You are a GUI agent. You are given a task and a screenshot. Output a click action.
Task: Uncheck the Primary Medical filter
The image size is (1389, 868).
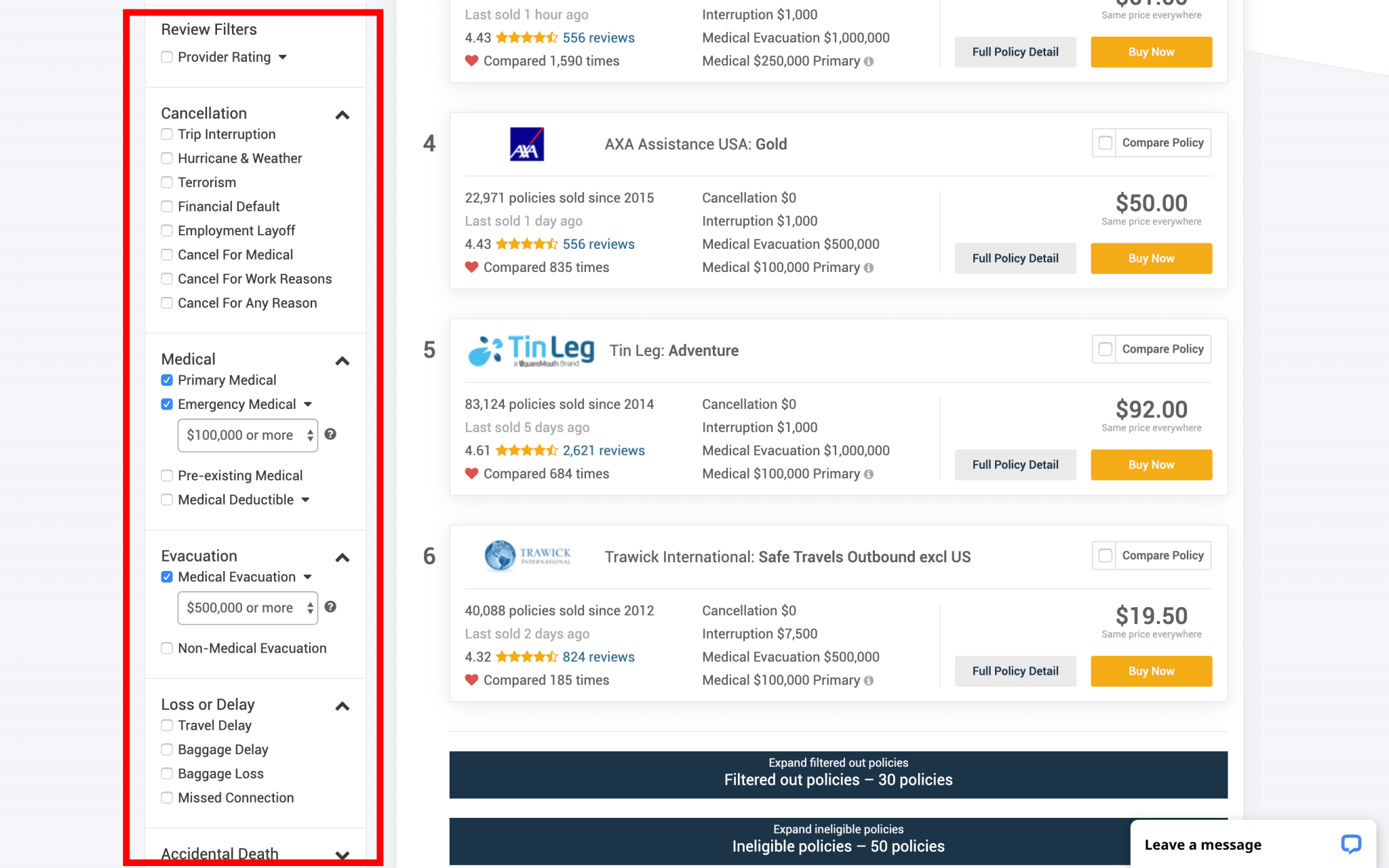pyautogui.click(x=167, y=380)
